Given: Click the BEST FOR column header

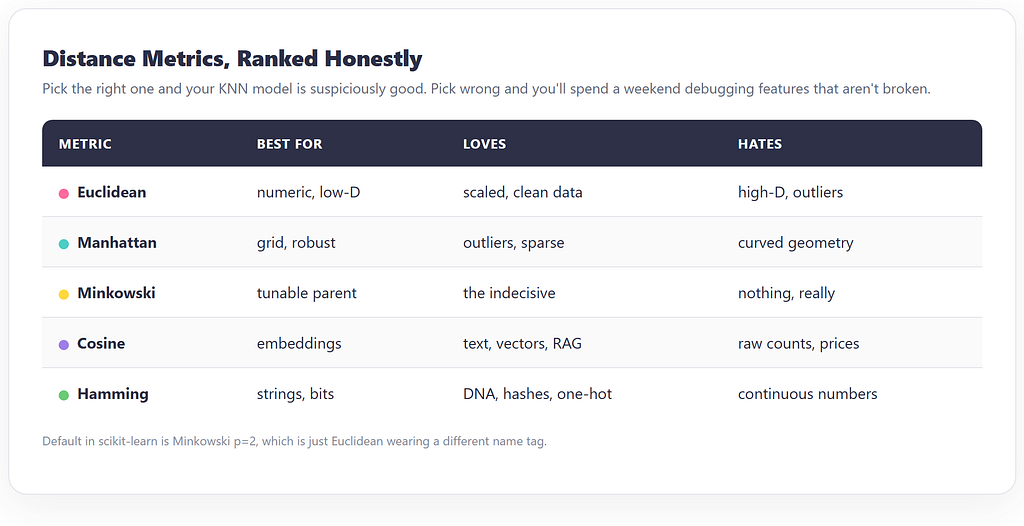Looking at the screenshot, I should (289, 144).
